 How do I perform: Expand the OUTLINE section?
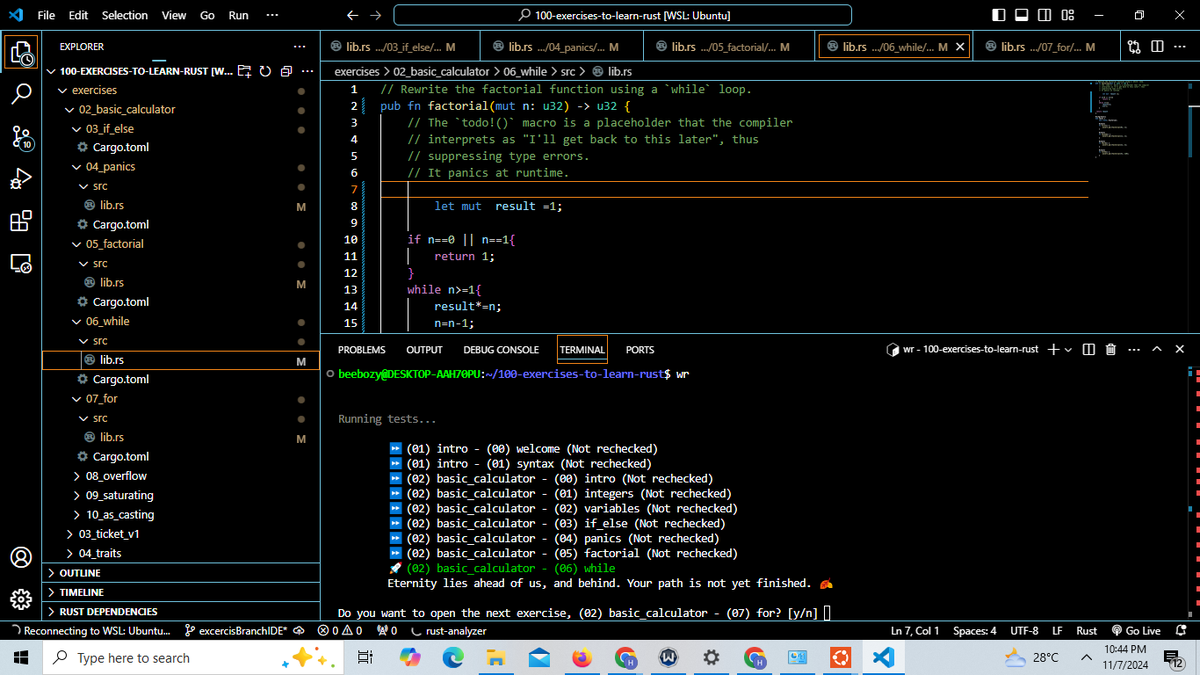pyautogui.click(x=80, y=573)
